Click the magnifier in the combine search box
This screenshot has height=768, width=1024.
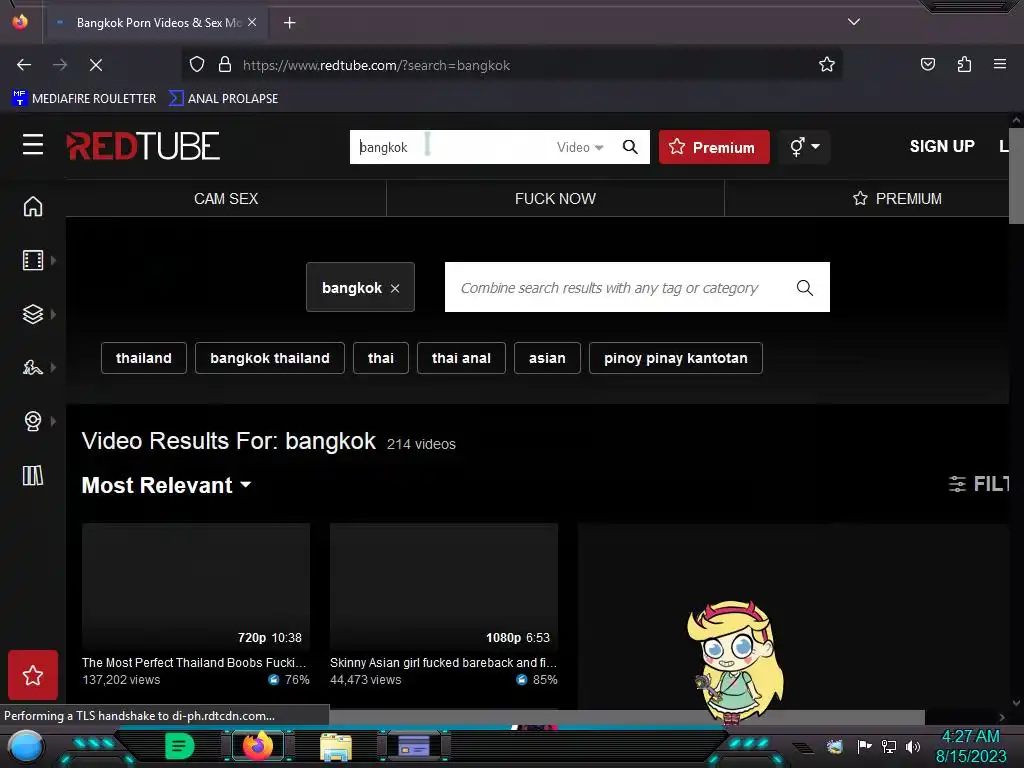coord(805,287)
